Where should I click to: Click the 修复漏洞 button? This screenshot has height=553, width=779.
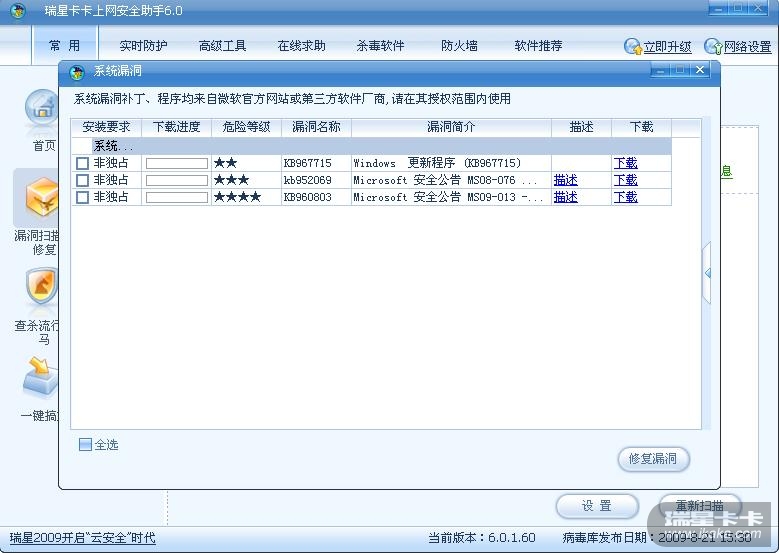pyautogui.click(x=653, y=459)
